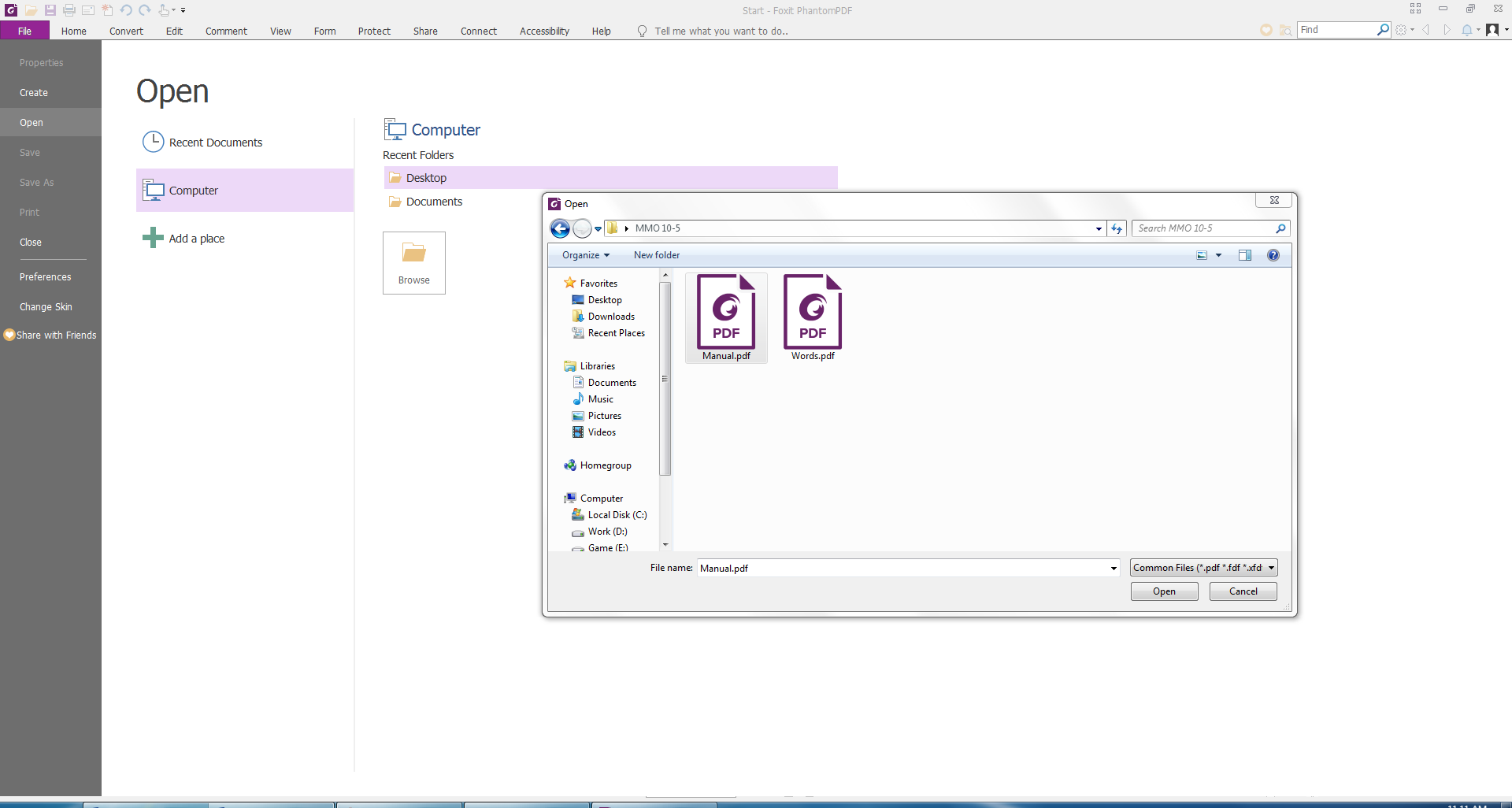Open the dialog's Help icon
1512x808 pixels.
1273,255
